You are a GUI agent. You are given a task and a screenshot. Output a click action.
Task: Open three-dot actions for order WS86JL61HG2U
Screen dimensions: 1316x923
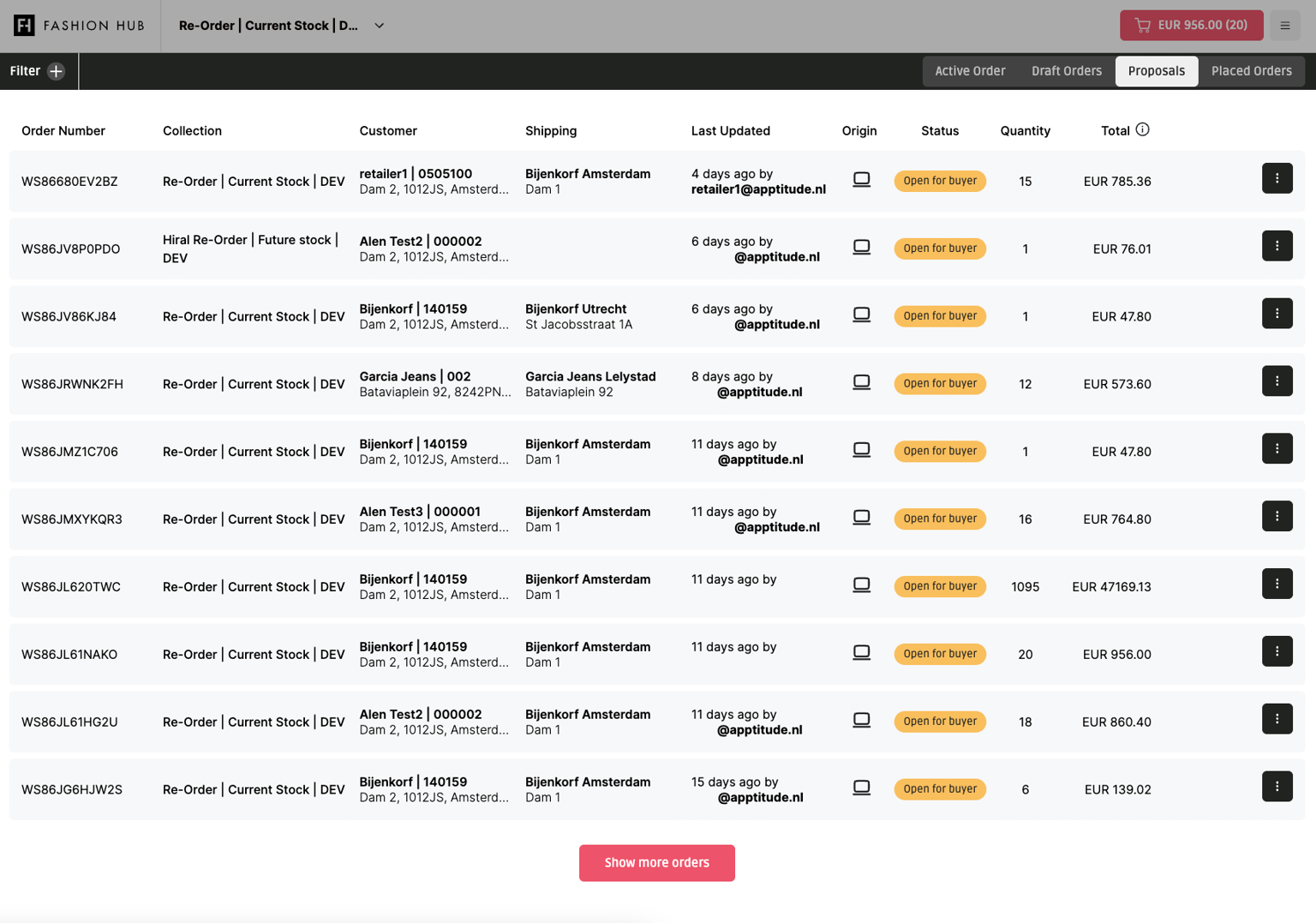[x=1276, y=719]
